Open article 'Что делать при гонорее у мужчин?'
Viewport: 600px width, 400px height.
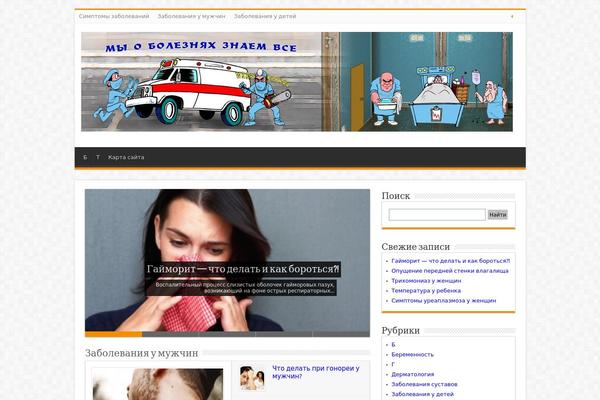click(316, 372)
